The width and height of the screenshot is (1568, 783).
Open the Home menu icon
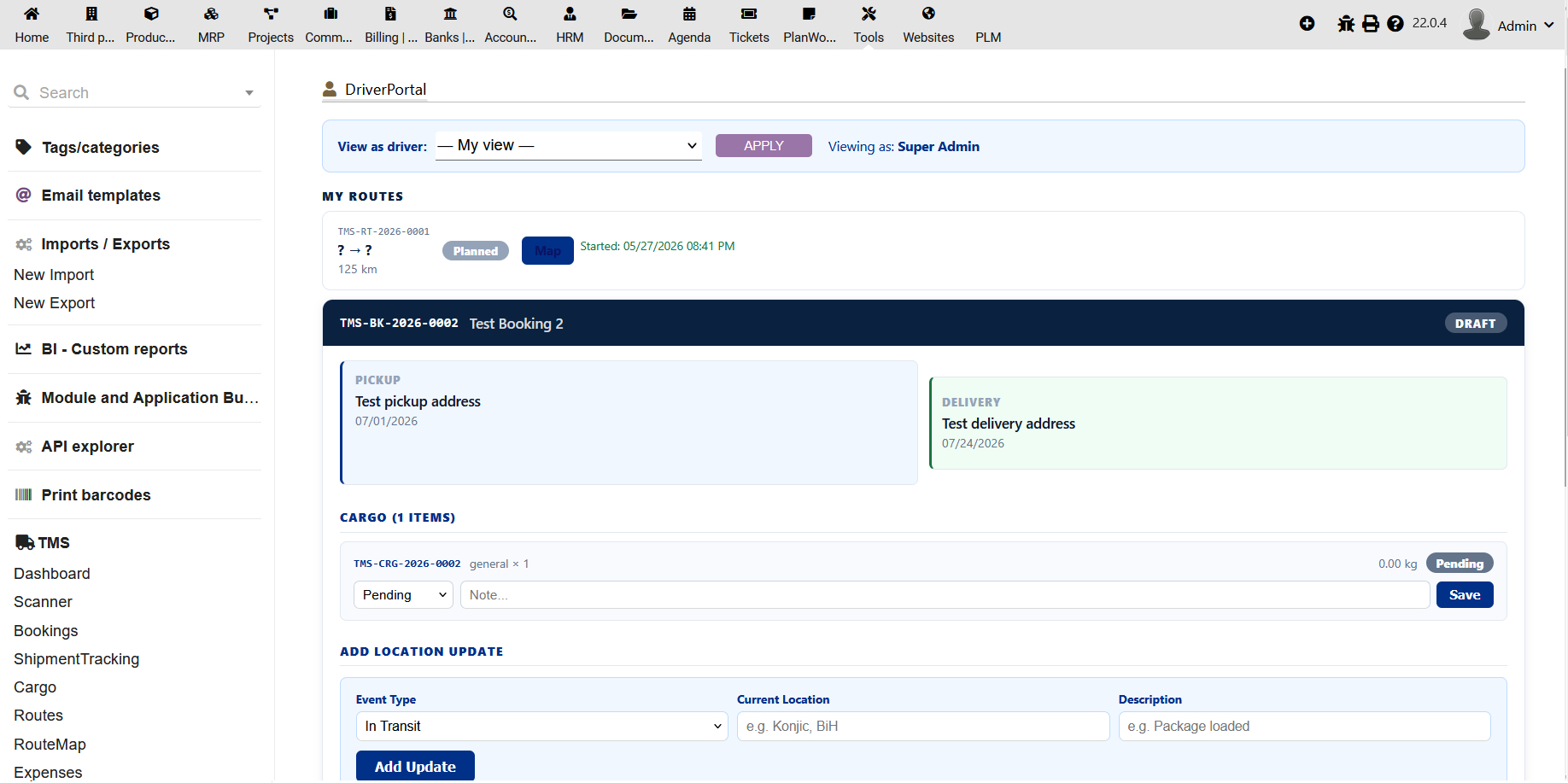coord(32,14)
